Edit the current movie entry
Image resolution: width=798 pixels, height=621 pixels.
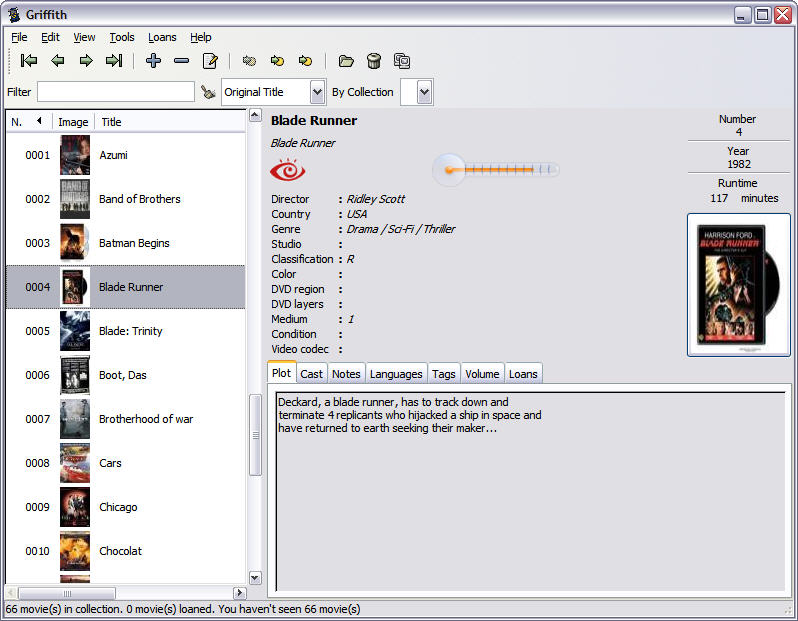point(210,61)
